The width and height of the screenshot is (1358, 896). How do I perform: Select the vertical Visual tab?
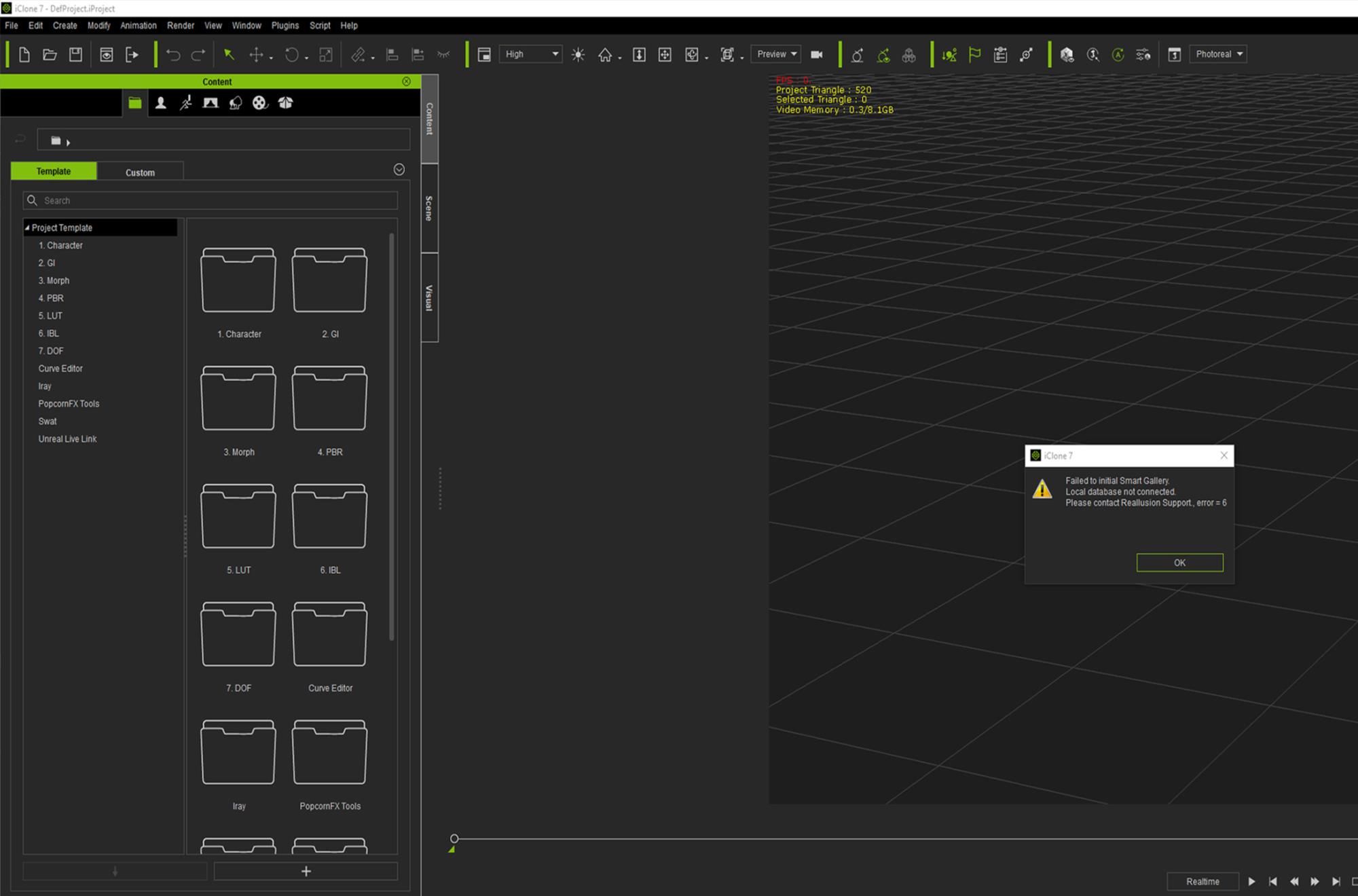click(x=429, y=298)
